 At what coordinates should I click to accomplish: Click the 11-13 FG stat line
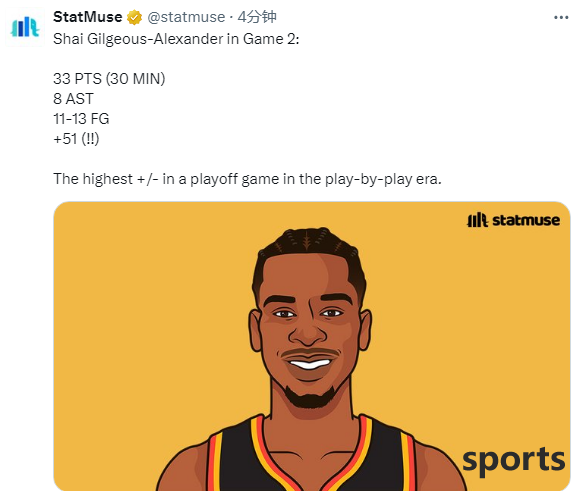coord(81,119)
